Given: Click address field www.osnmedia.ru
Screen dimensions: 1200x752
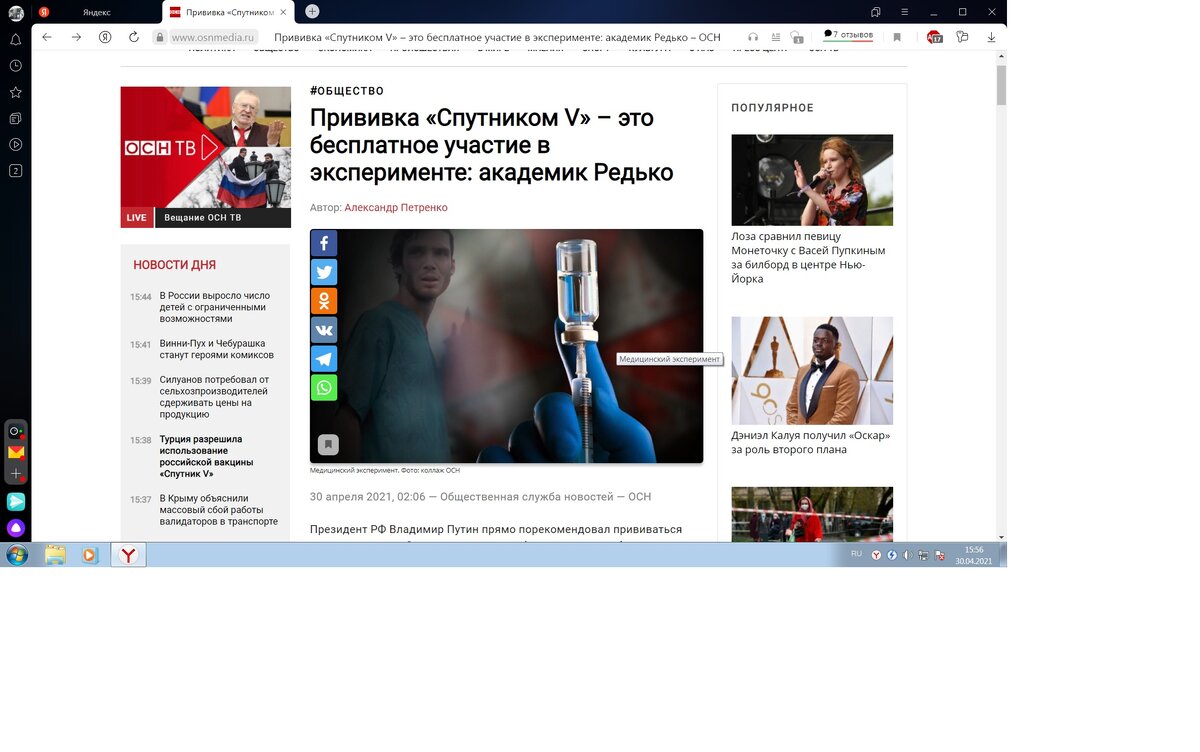Looking at the screenshot, I should [x=213, y=37].
